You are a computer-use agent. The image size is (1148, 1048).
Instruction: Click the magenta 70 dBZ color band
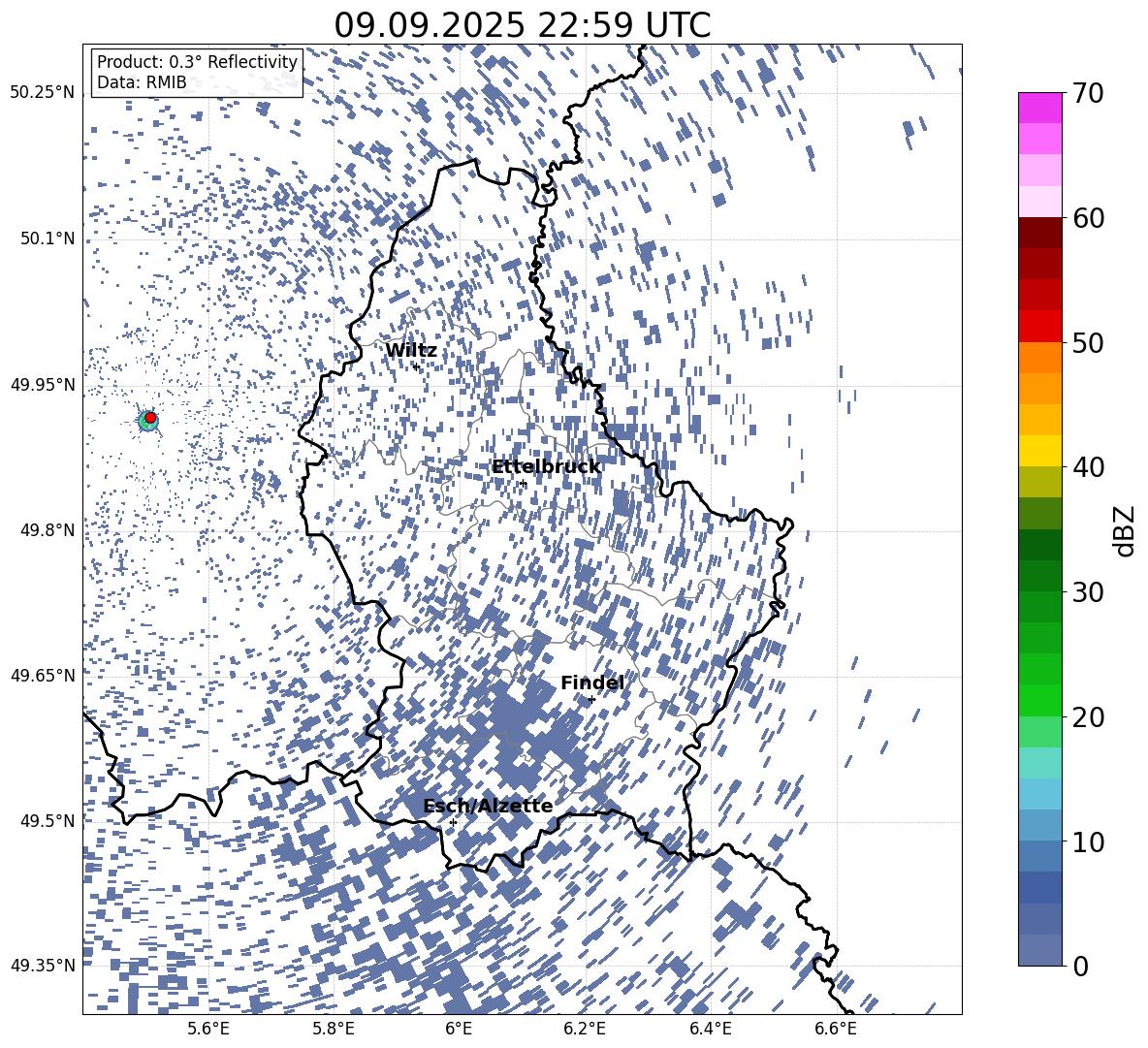(x=1039, y=108)
